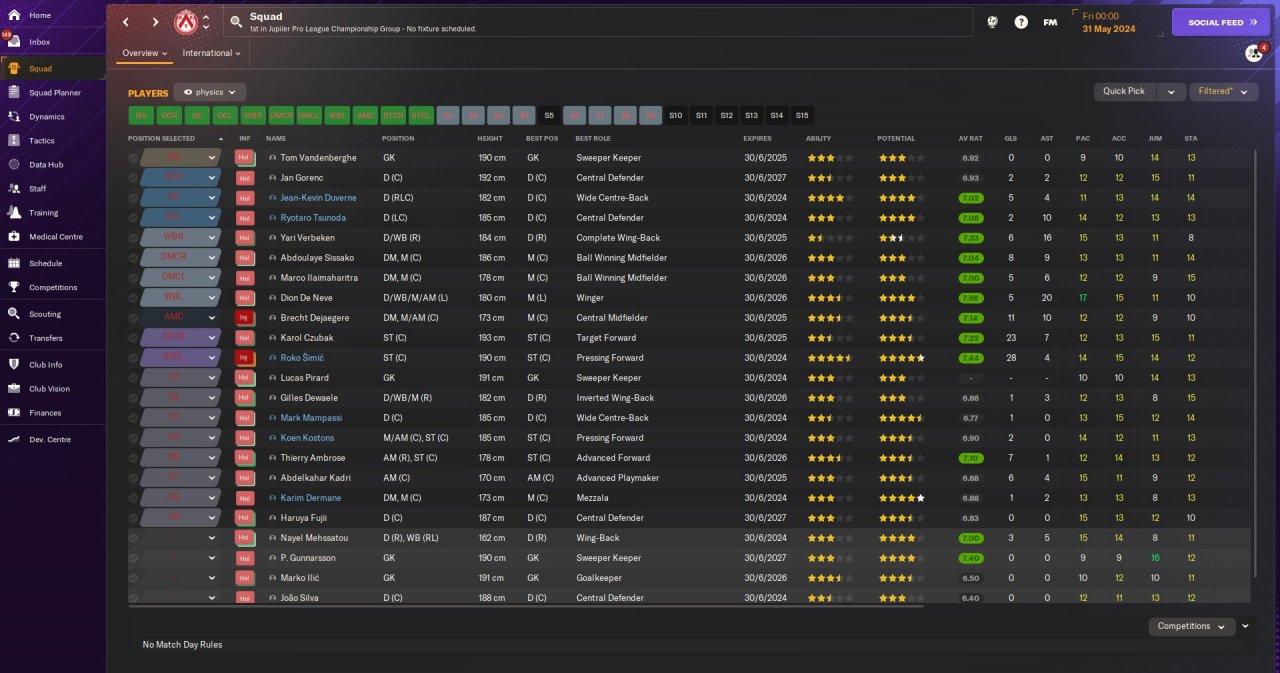Open the world globe icon

[x=992, y=22]
